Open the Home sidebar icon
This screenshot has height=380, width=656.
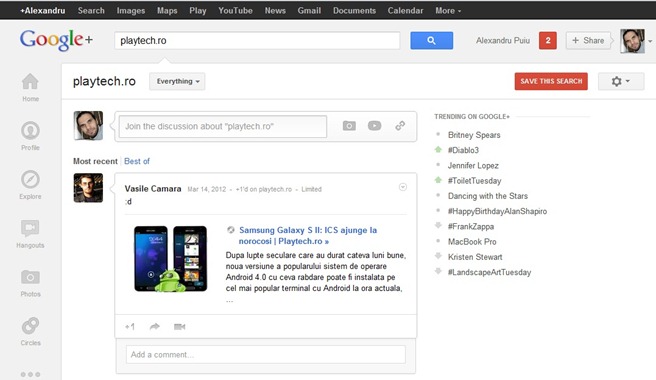click(x=30, y=82)
